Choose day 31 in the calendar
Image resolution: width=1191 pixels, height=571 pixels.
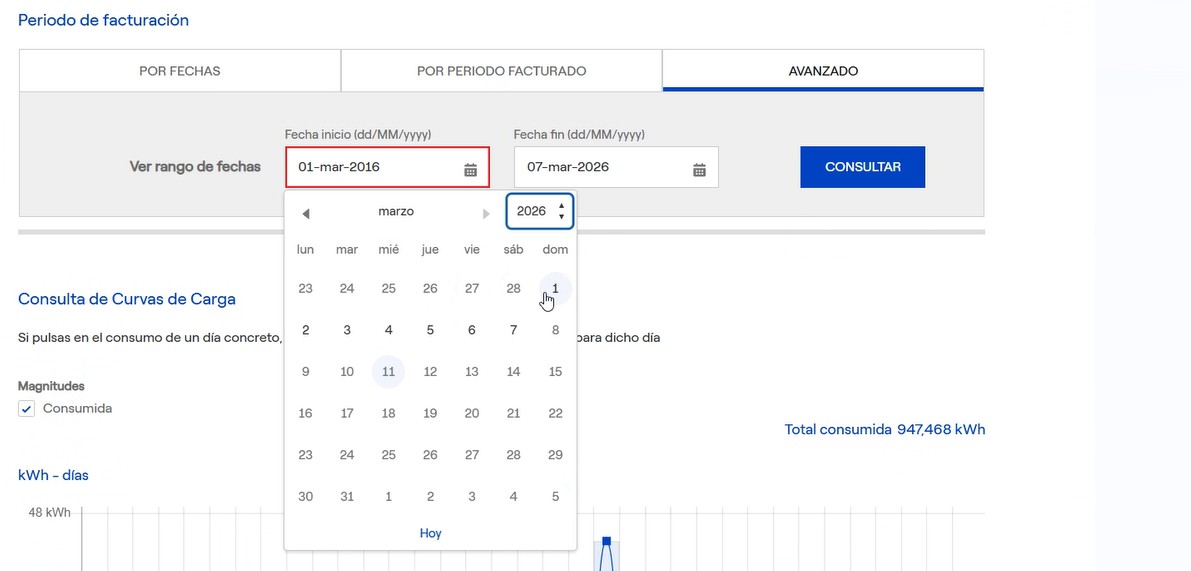tap(347, 496)
